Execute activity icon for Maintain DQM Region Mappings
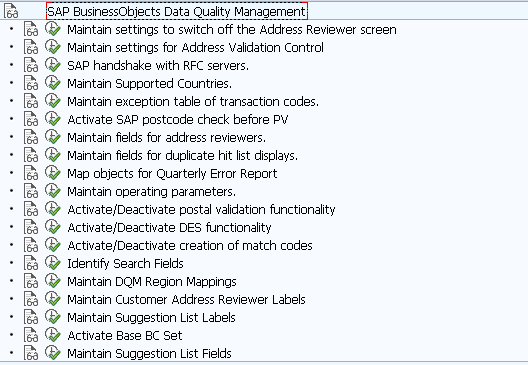Image resolution: width=528 pixels, height=365 pixels. coord(53,281)
